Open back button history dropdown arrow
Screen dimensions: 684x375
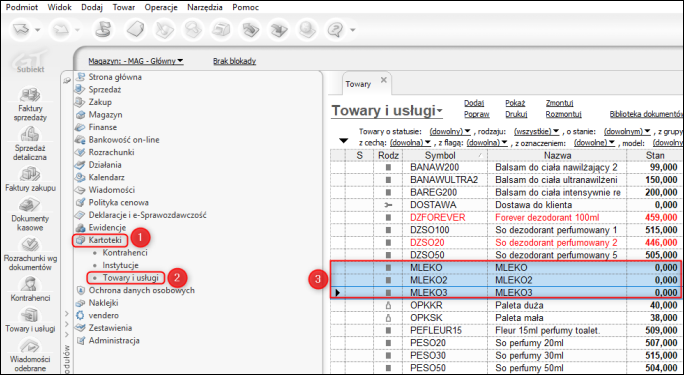pos(38,30)
